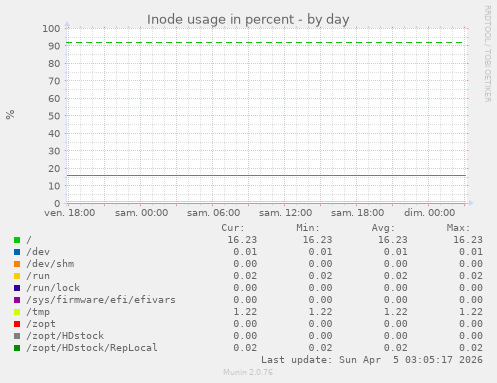This screenshot has height=383, width=497.
Task: Click the red swatch for /zopt
Action: tap(17, 324)
